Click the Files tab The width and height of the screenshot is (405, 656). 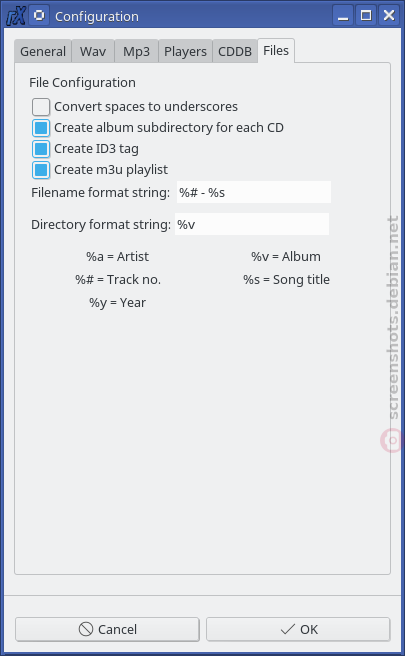click(276, 51)
